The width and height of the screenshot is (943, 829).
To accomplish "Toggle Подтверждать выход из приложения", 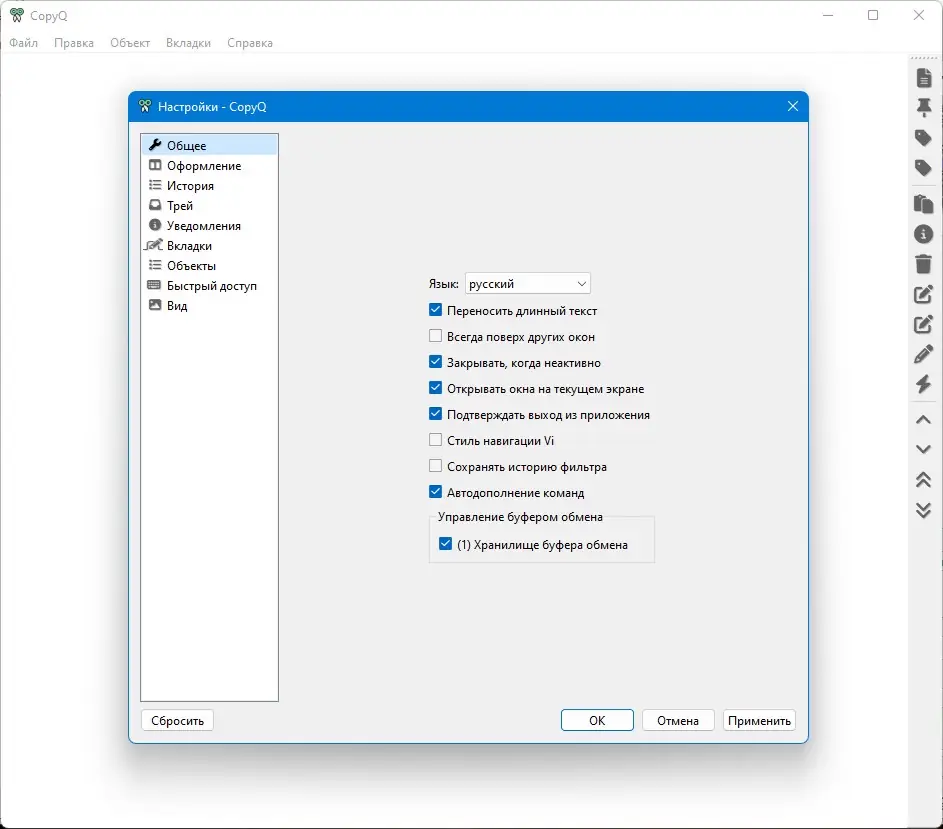I will 435,414.
